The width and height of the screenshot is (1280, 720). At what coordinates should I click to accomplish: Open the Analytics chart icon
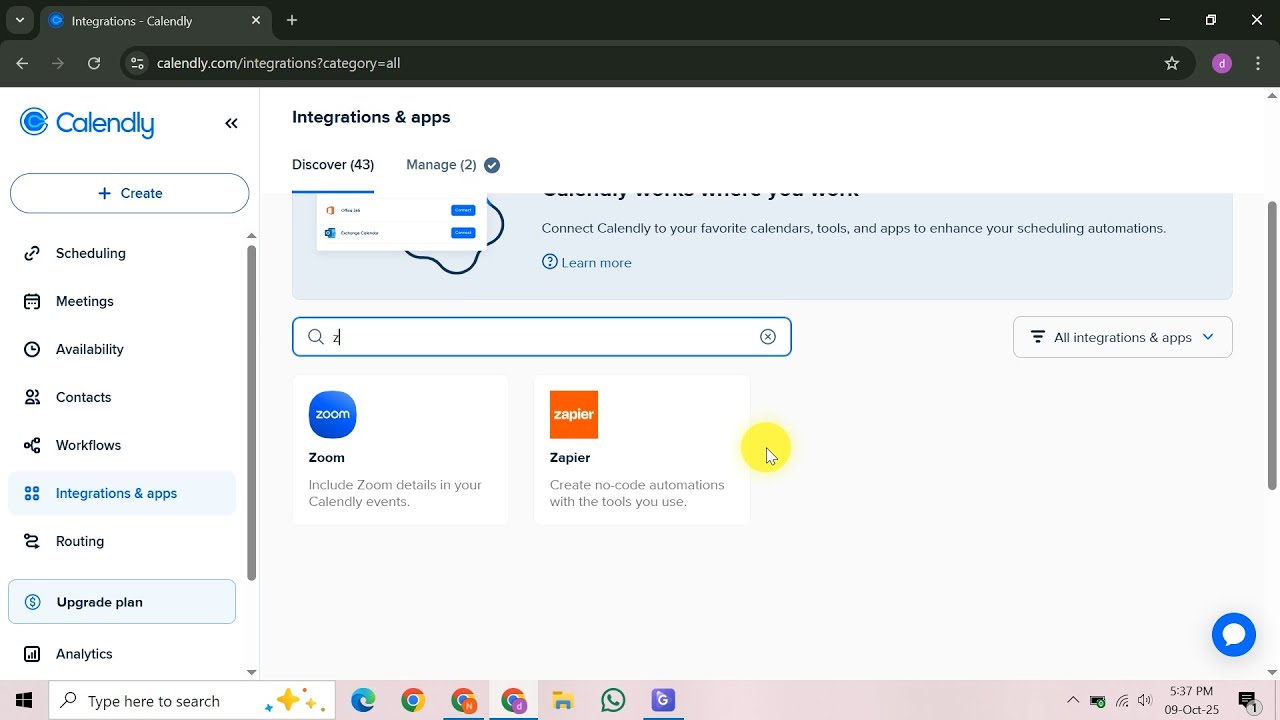click(x=32, y=654)
